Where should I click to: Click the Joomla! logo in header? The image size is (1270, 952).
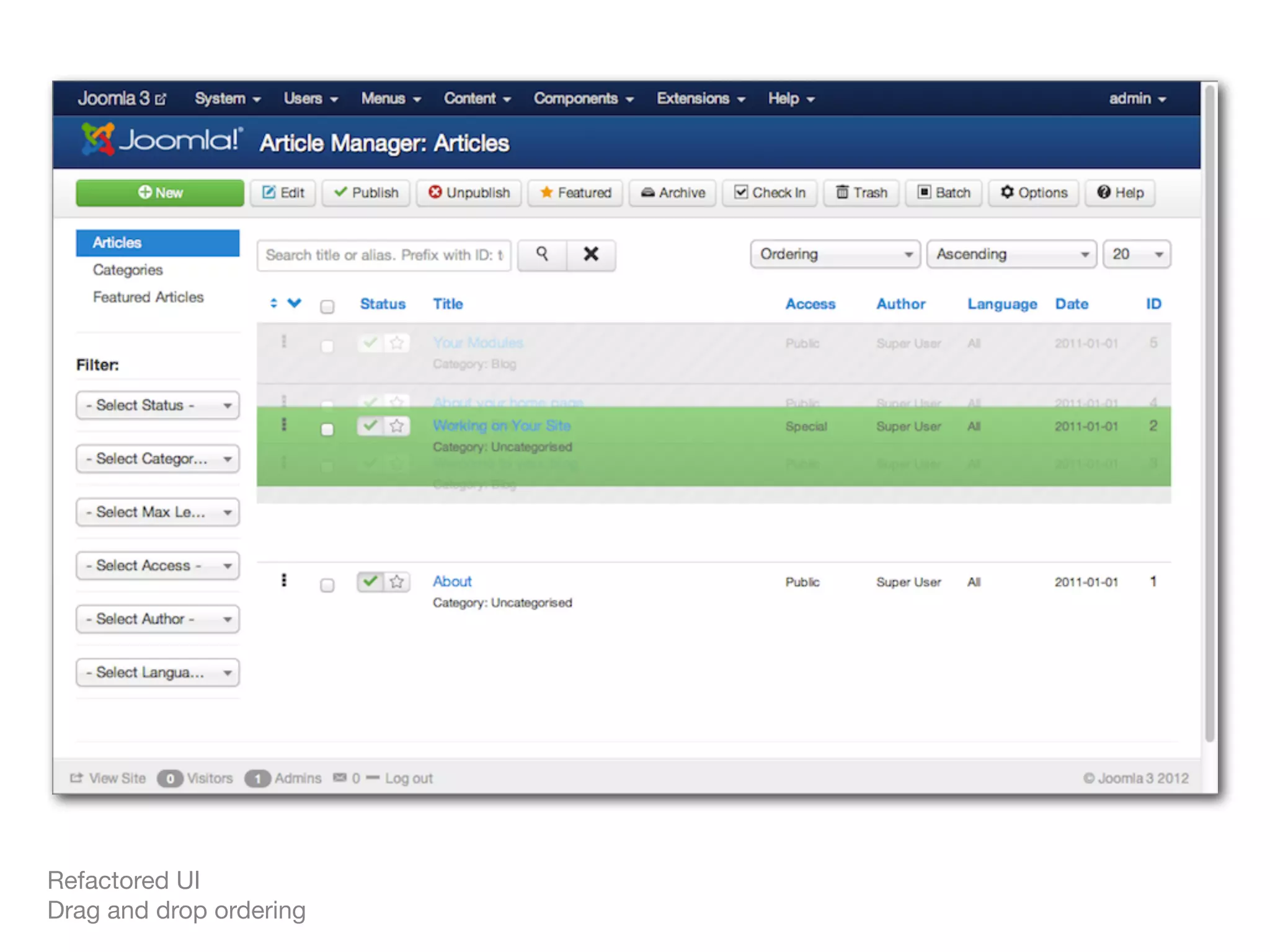point(162,139)
